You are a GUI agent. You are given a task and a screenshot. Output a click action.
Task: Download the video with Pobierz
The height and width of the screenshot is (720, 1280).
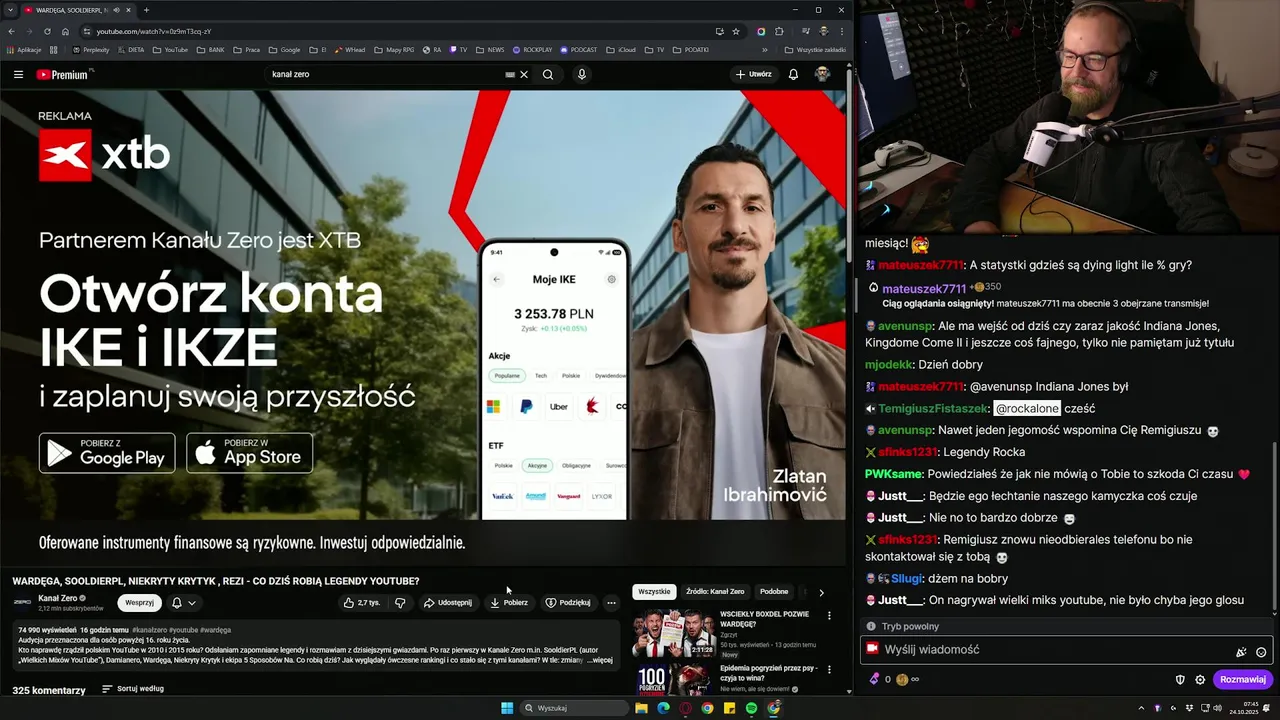click(509, 603)
